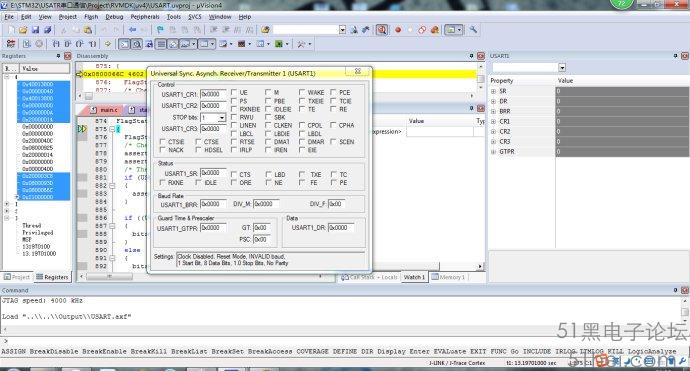Open the STOP bits dropdown
Viewport: 690px width, 371px height.
coord(222,118)
